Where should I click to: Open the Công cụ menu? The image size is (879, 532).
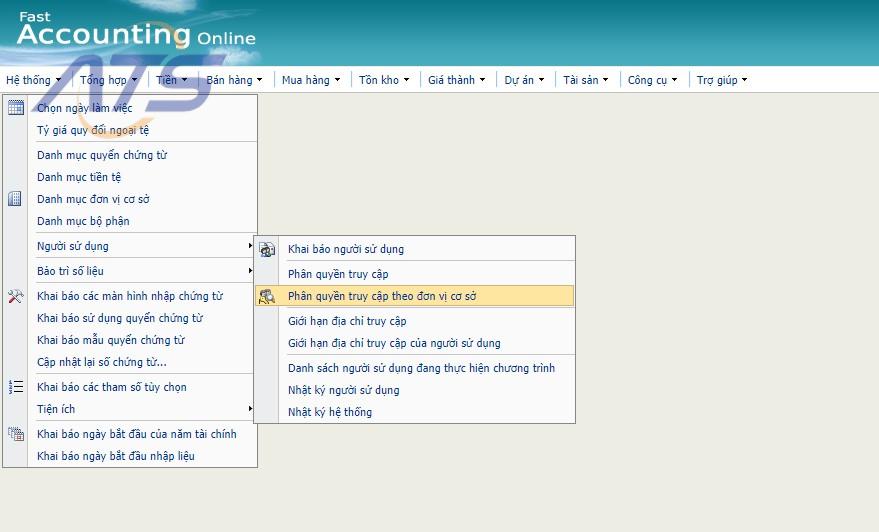(652, 80)
